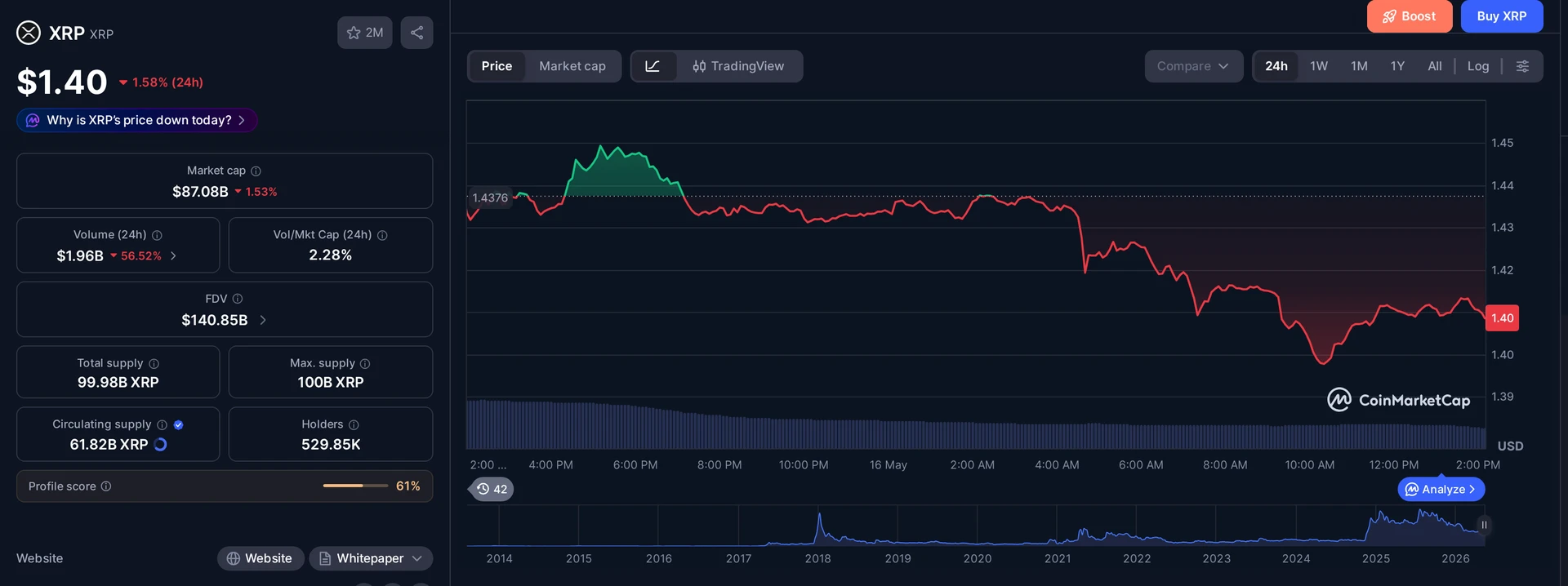Click the 2018 year on mini timeline
The image size is (1568, 586).
coord(817,558)
